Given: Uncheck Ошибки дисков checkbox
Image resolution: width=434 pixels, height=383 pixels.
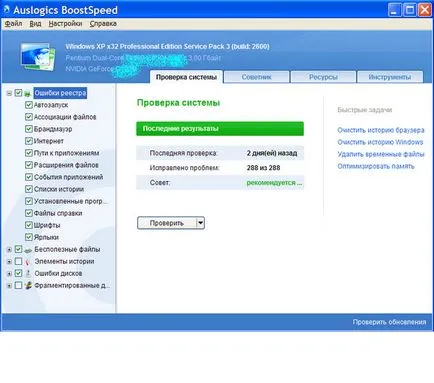Looking at the screenshot, I should 19,273.
